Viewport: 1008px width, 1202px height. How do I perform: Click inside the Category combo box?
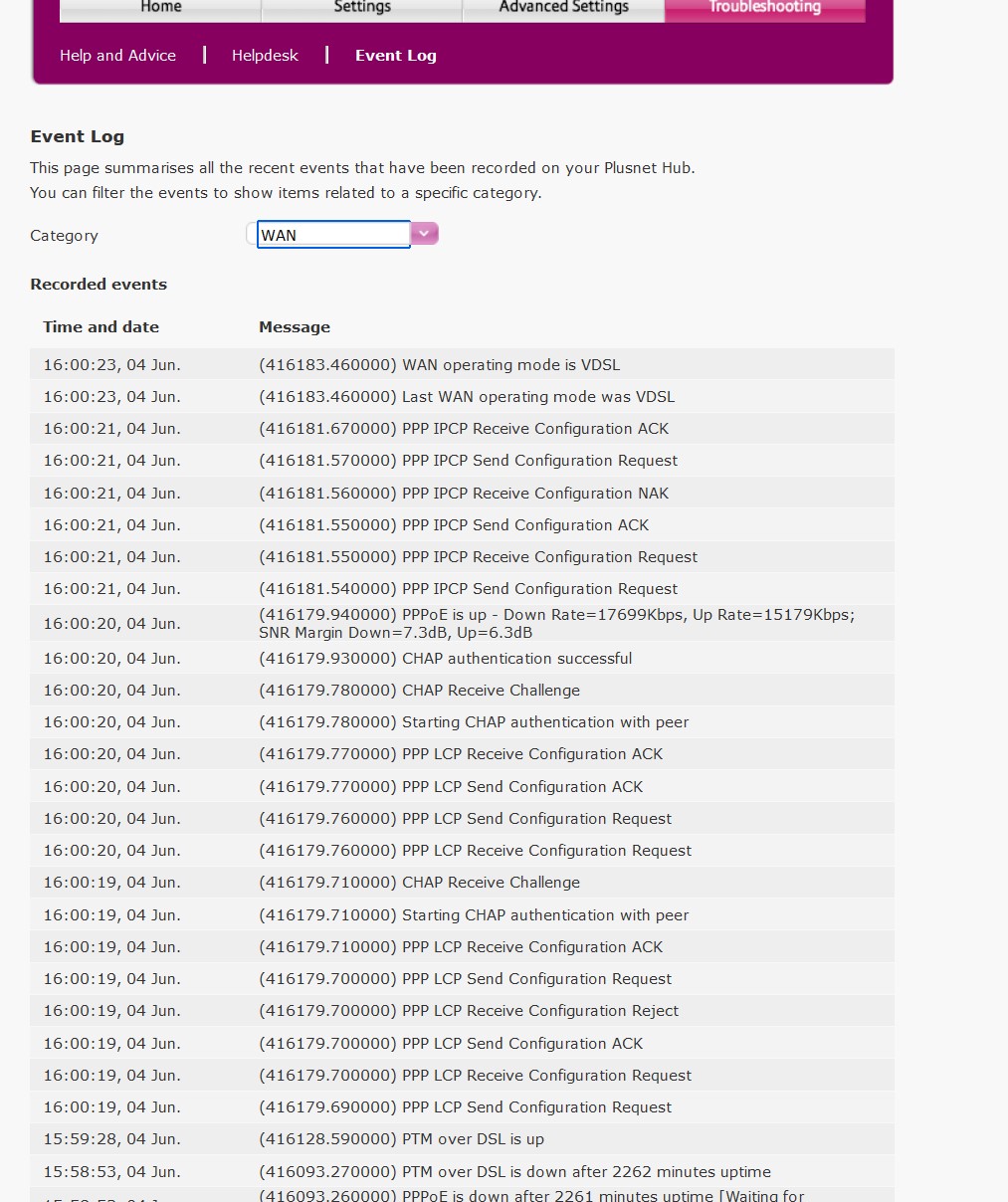coord(333,235)
